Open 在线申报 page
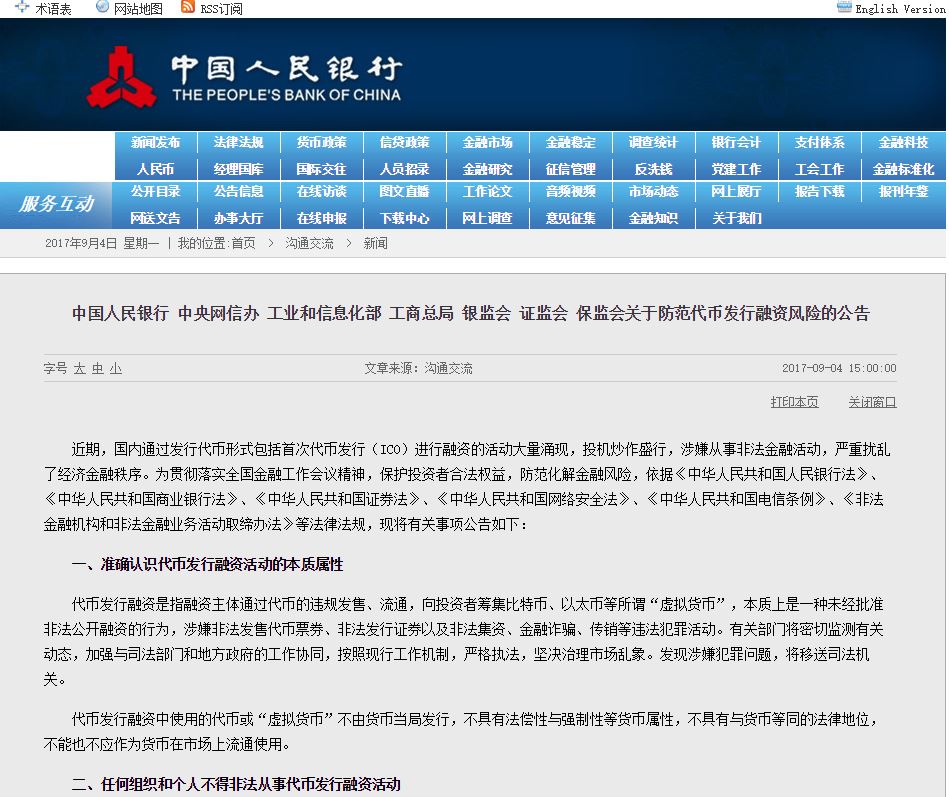The image size is (949, 797). click(321, 218)
